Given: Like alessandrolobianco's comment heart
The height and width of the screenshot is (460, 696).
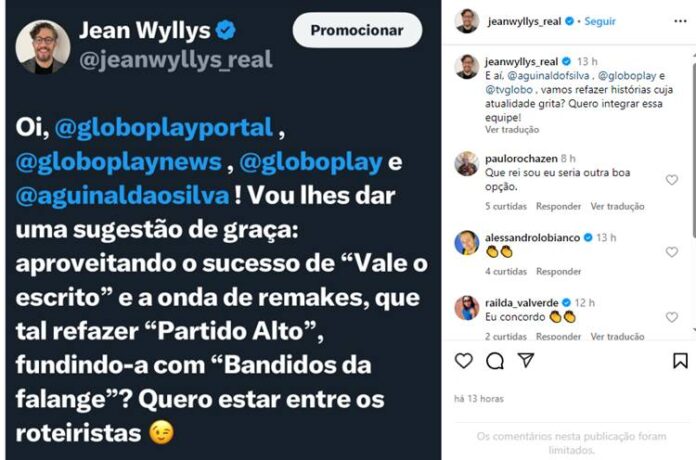Looking at the screenshot, I should click(672, 252).
